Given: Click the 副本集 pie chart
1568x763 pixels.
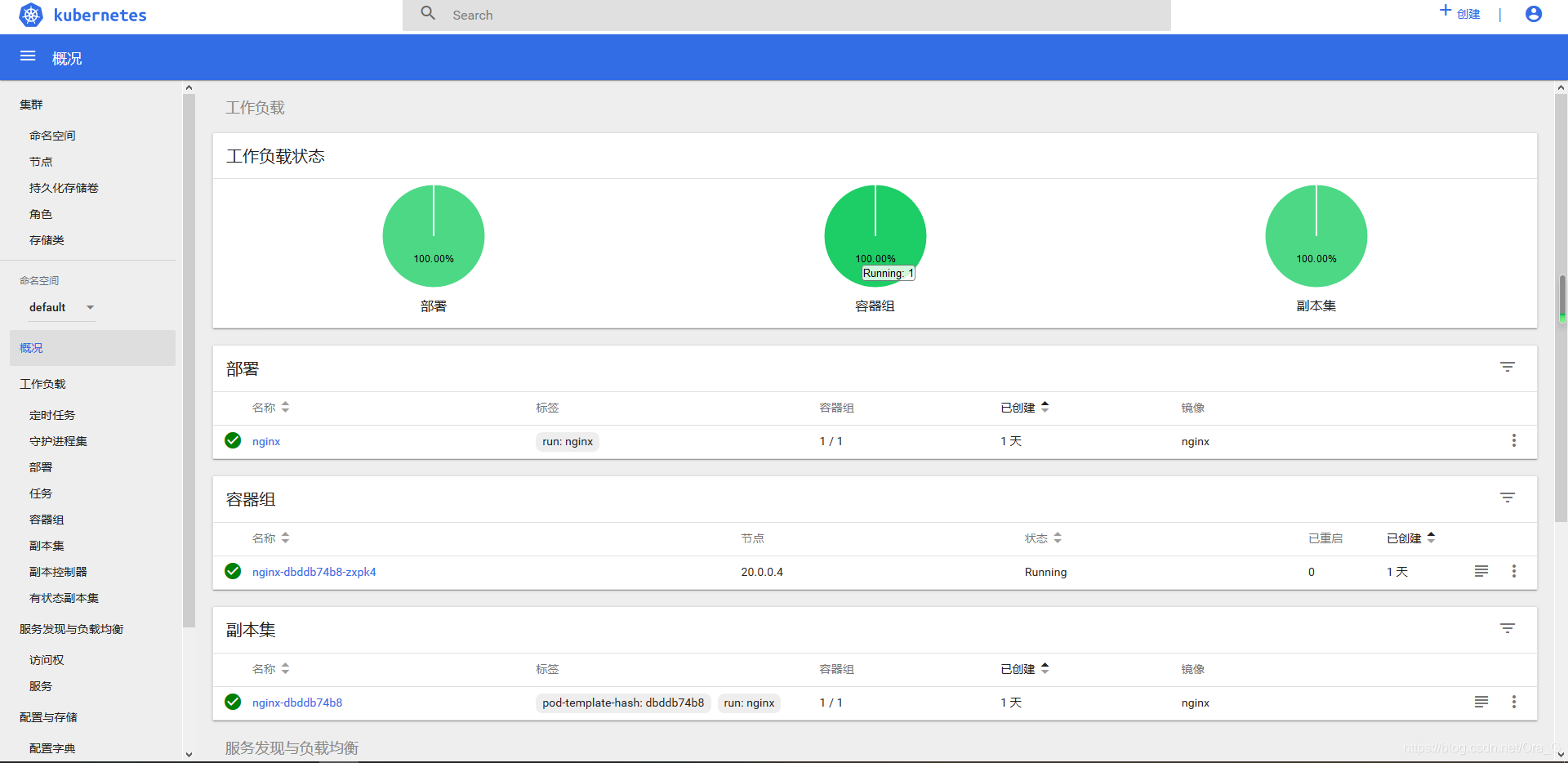Looking at the screenshot, I should (x=1316, y=236).
